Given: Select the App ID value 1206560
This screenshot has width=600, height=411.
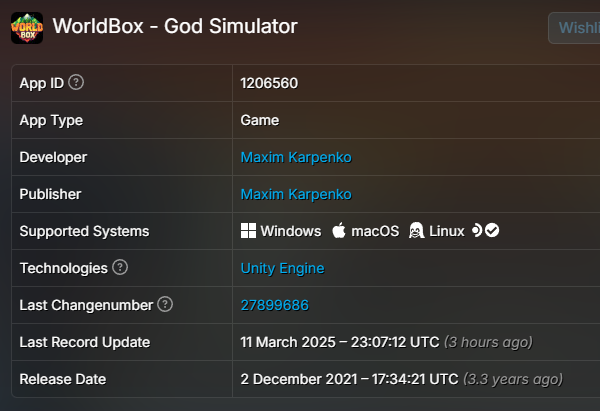Looking at the screenshot, I should [x=269, y=83].
